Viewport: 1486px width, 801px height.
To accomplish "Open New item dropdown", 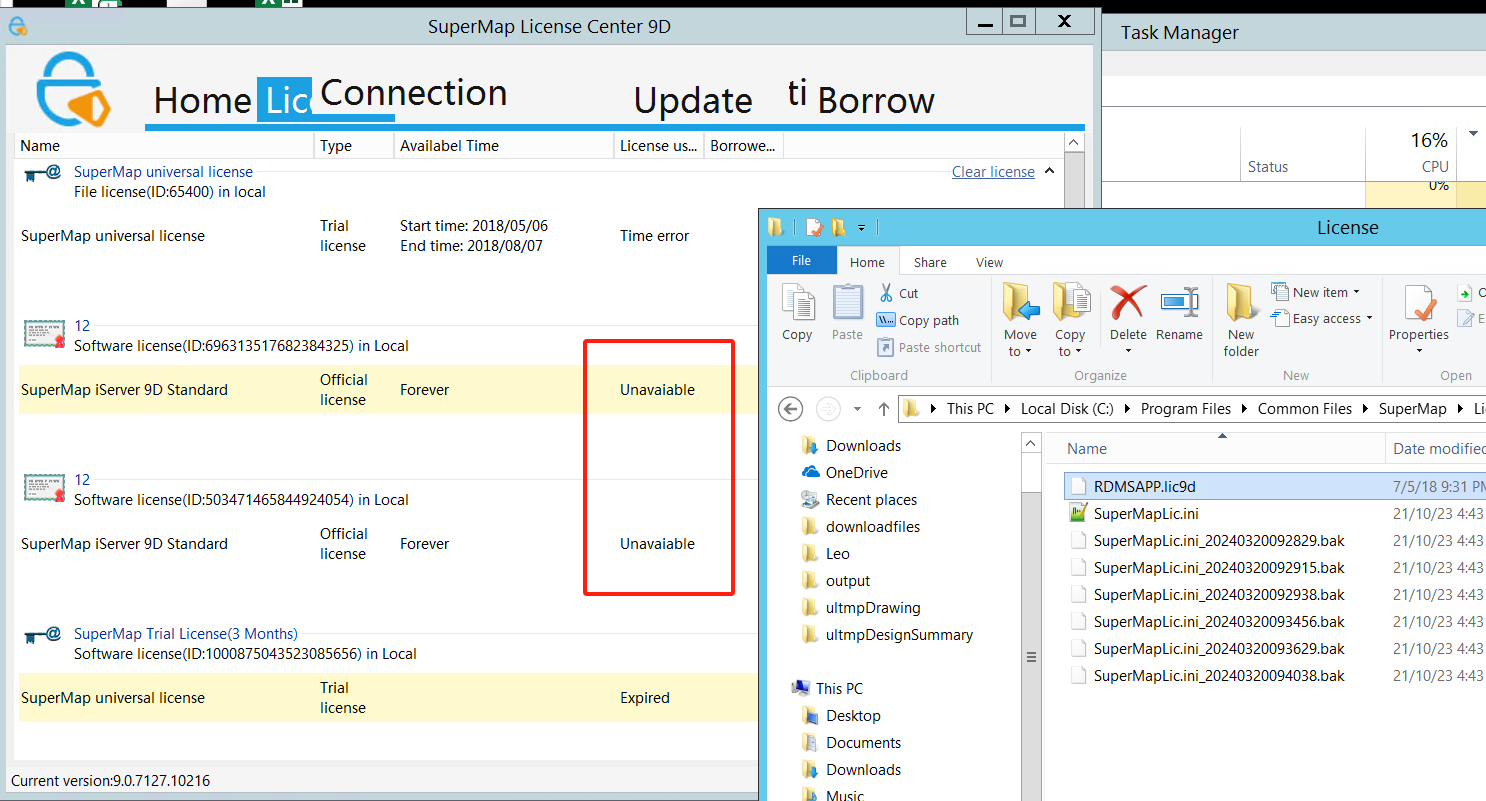I will point(1316,292).
